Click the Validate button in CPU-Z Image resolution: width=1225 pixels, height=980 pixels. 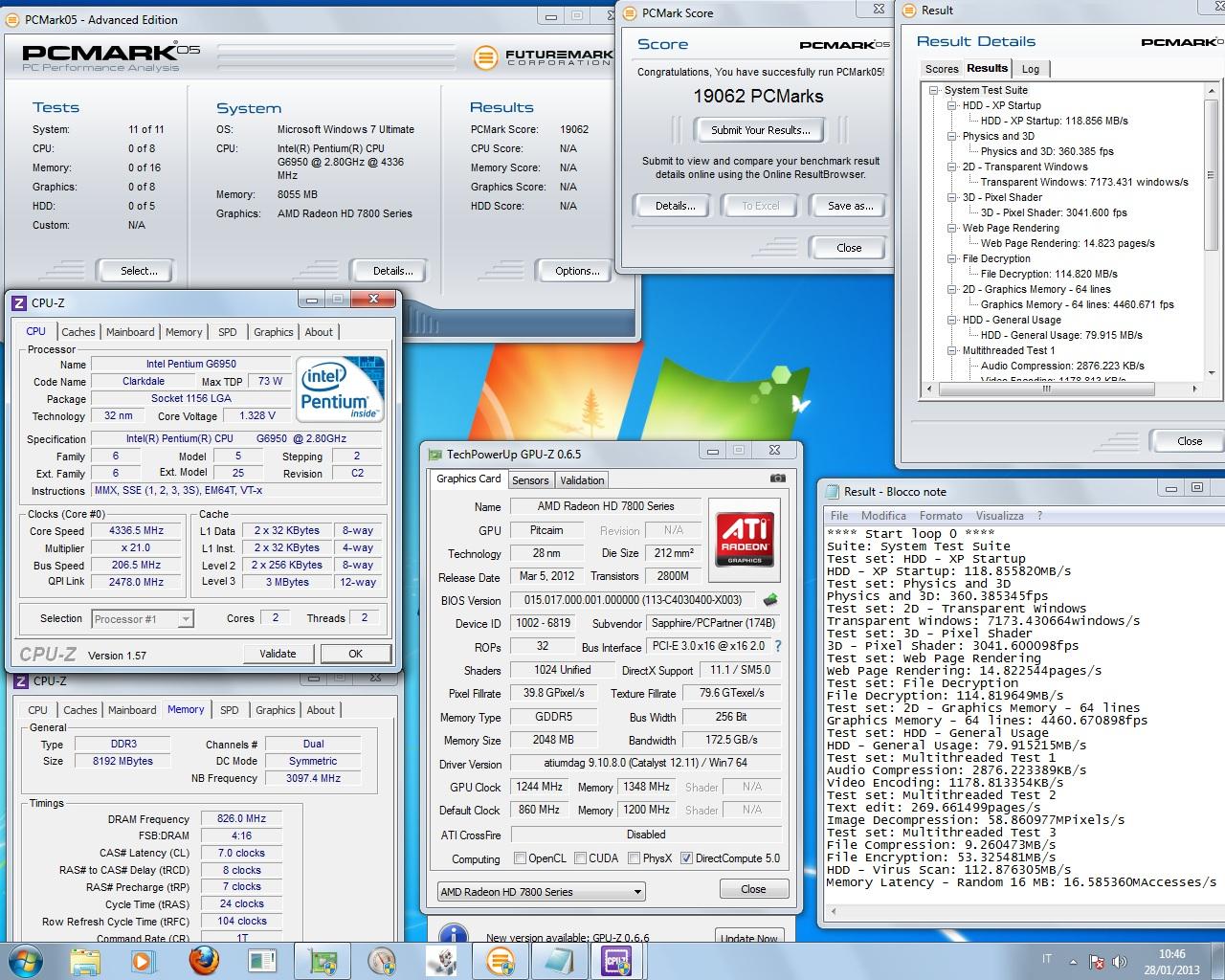[278, 654]
